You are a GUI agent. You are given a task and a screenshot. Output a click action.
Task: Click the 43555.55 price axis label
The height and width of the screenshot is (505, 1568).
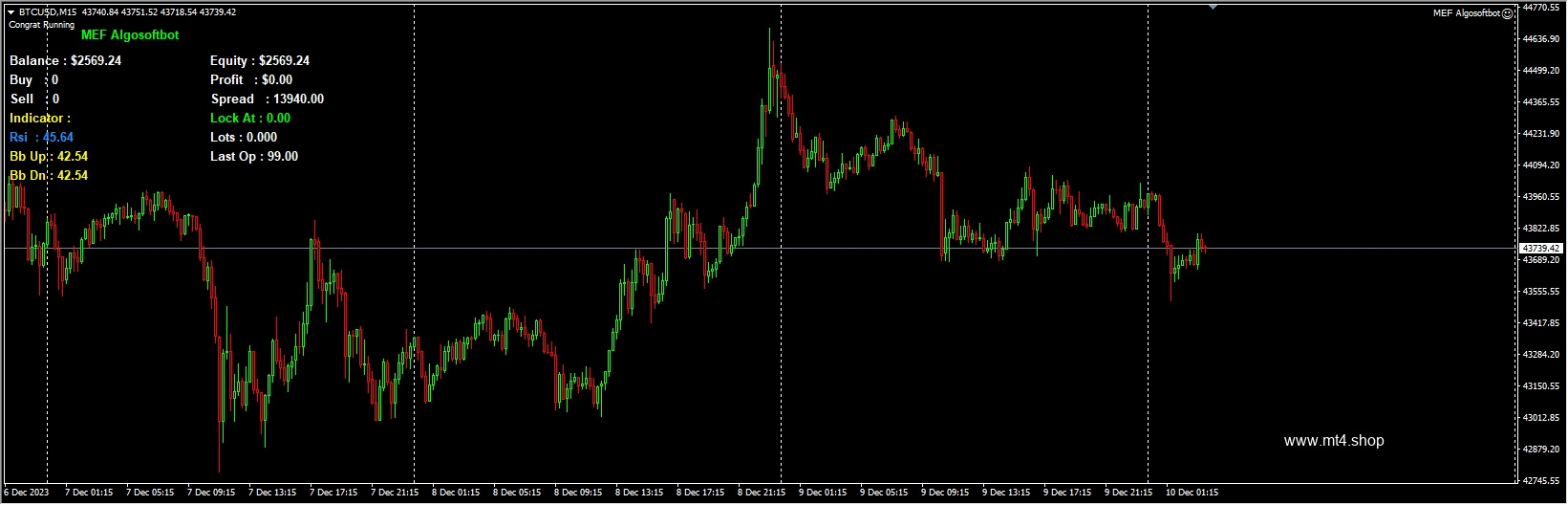tap(1541, 292)
